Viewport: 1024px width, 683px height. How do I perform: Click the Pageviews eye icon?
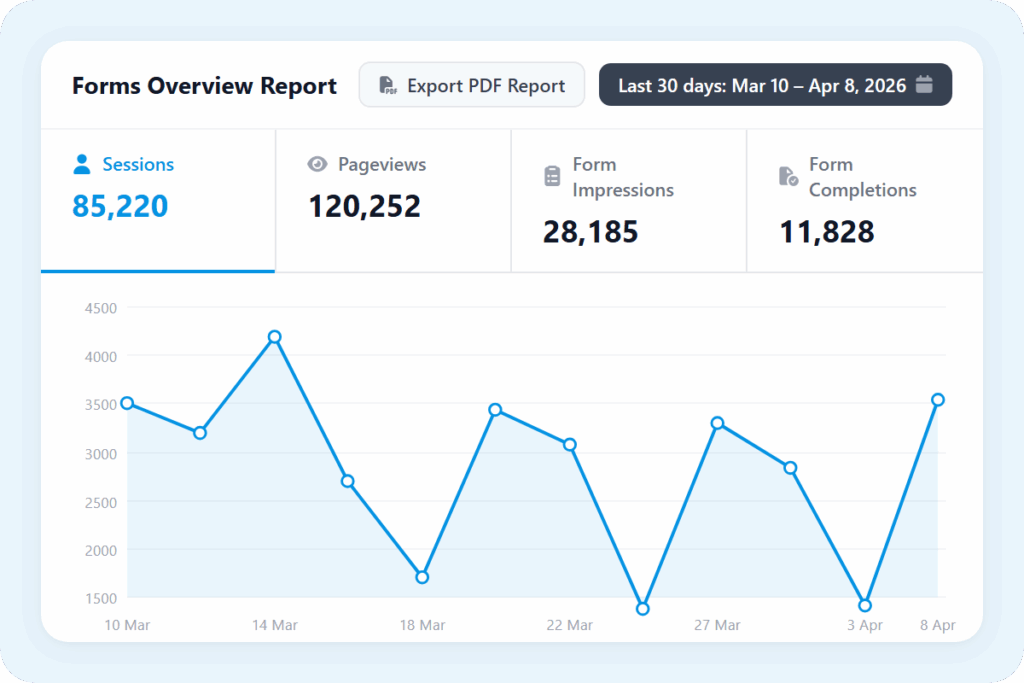pos(318,165)
